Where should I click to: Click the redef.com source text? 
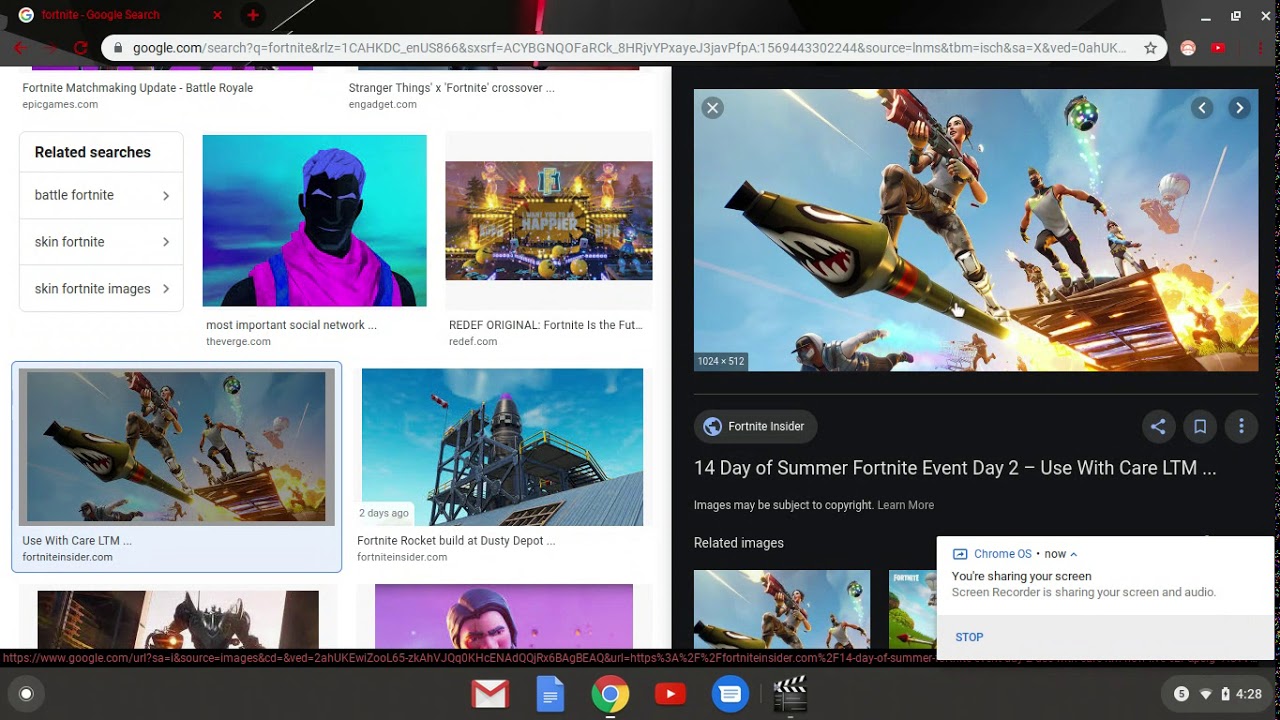(x=473, y=341)
